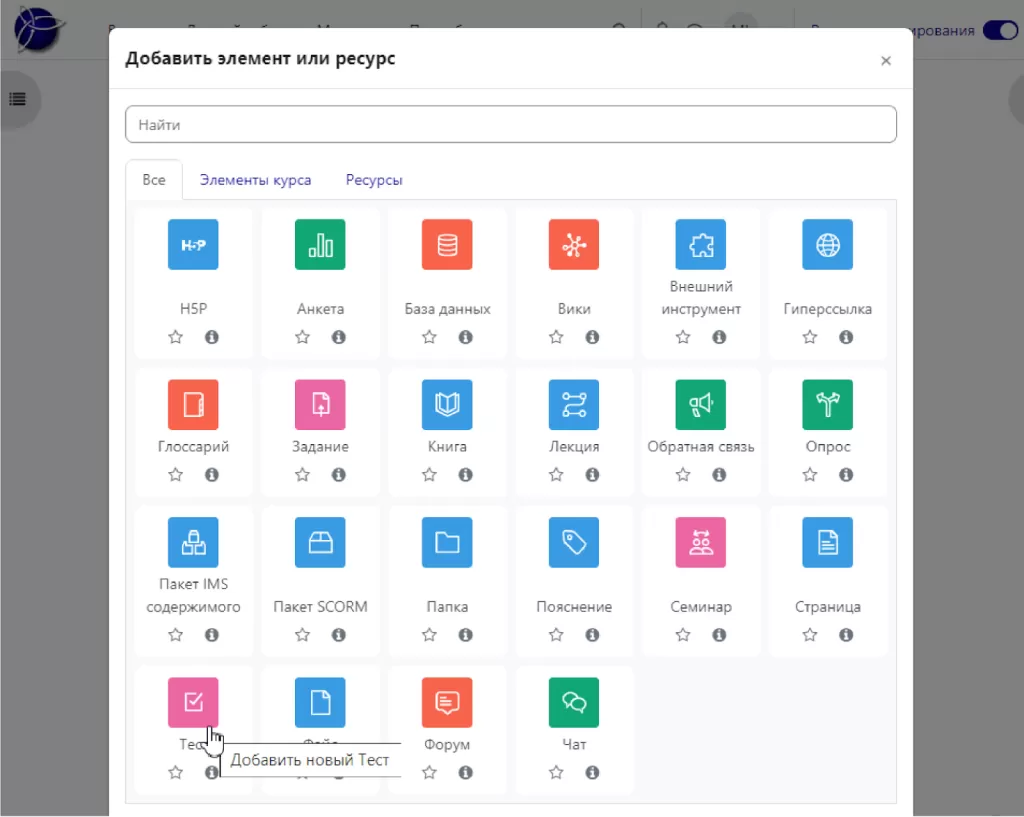The width and height of the screenshot is (1024, 817).
Task: Choose the Лекция activity icon
Action: point(574,405)
